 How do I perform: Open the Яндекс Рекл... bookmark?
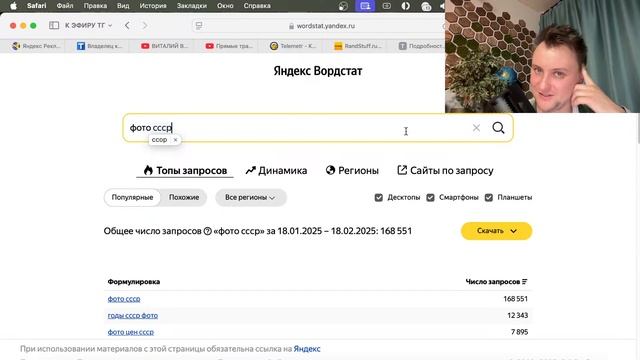coord(36,46)
